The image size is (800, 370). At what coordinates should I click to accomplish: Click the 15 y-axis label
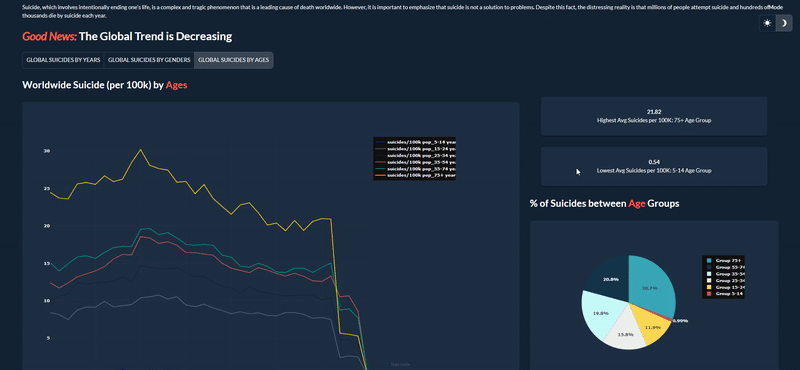point(47,263)
